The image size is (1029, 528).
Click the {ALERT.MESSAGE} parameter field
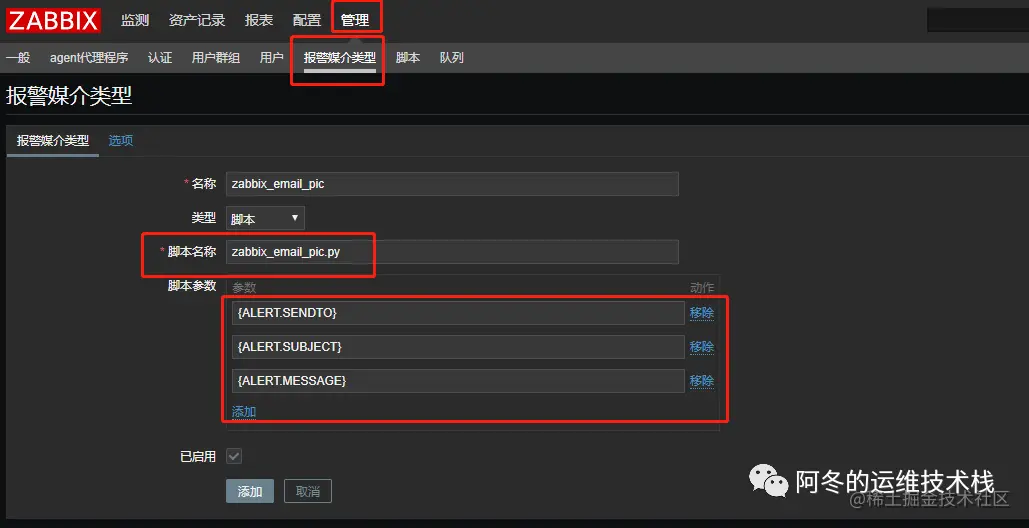458,380
